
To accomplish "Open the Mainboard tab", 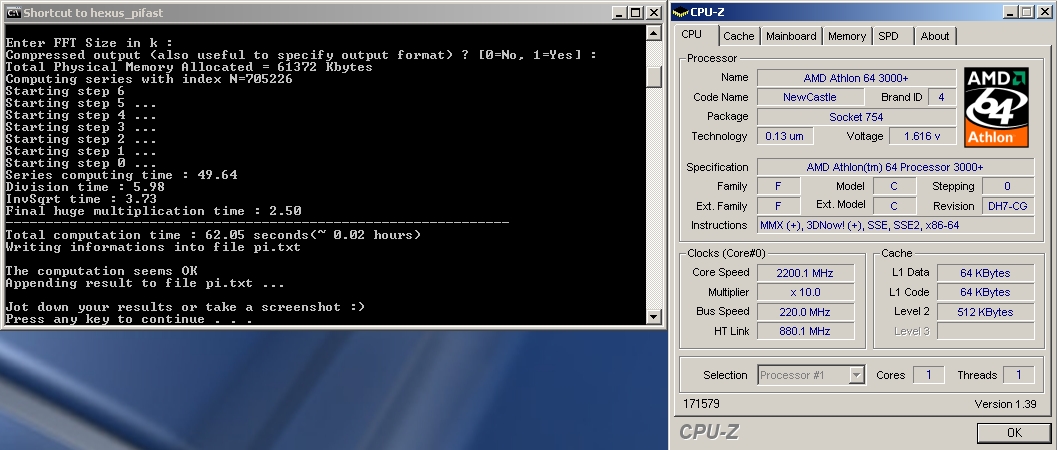I will pos(791,36).
